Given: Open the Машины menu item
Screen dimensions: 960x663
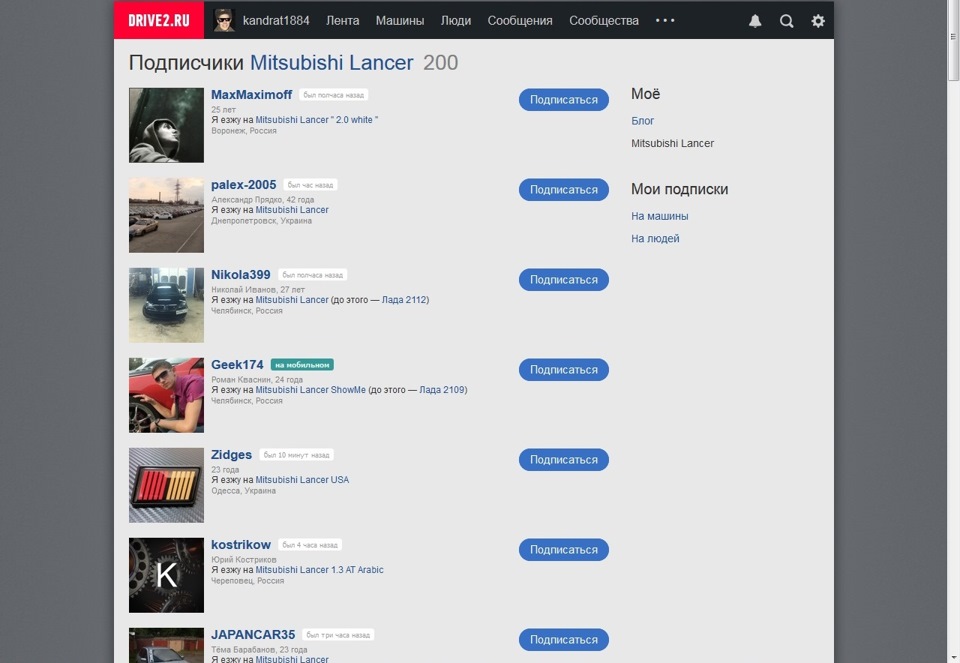Looking at the screenshot, I should tap(400, 21).
